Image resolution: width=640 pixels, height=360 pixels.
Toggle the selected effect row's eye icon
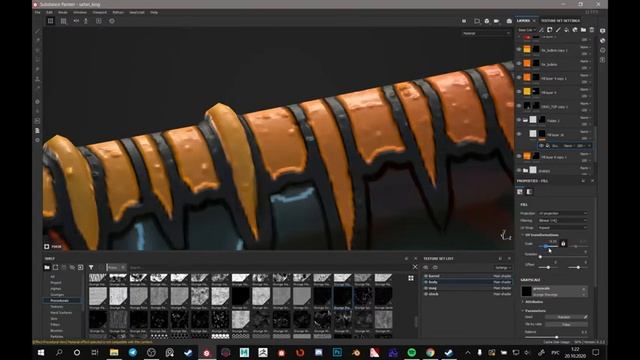click(541, 145)
